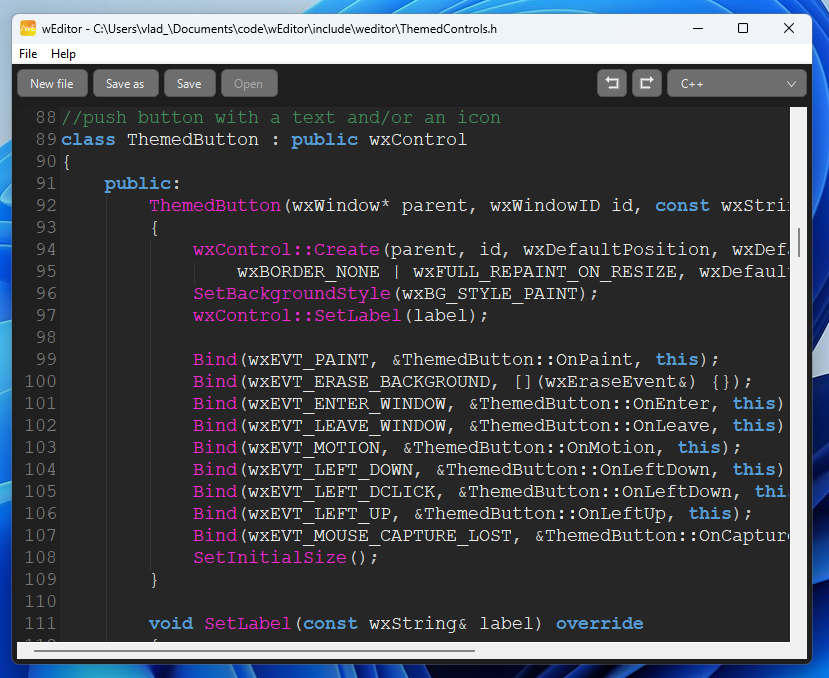Click 'wxEVT_LEFT_UP' on line 106

coord(319,514)
